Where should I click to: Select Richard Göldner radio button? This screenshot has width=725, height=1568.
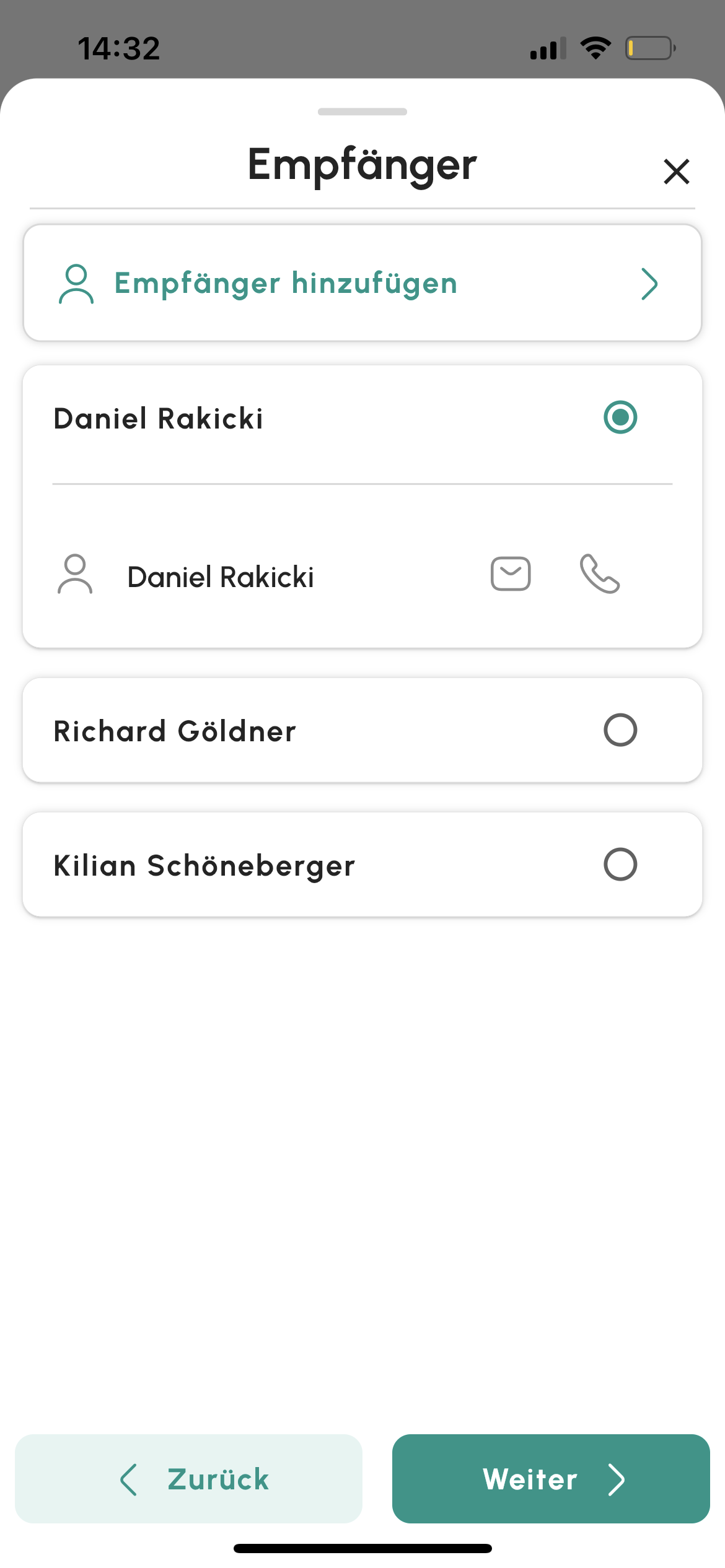point(620,730)
